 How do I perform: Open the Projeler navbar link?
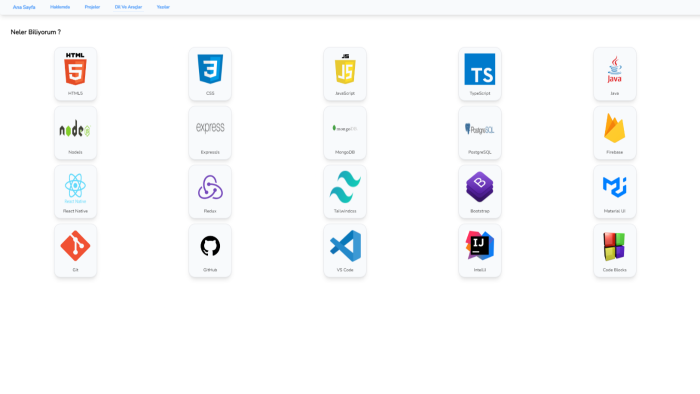tap(92, 7)
